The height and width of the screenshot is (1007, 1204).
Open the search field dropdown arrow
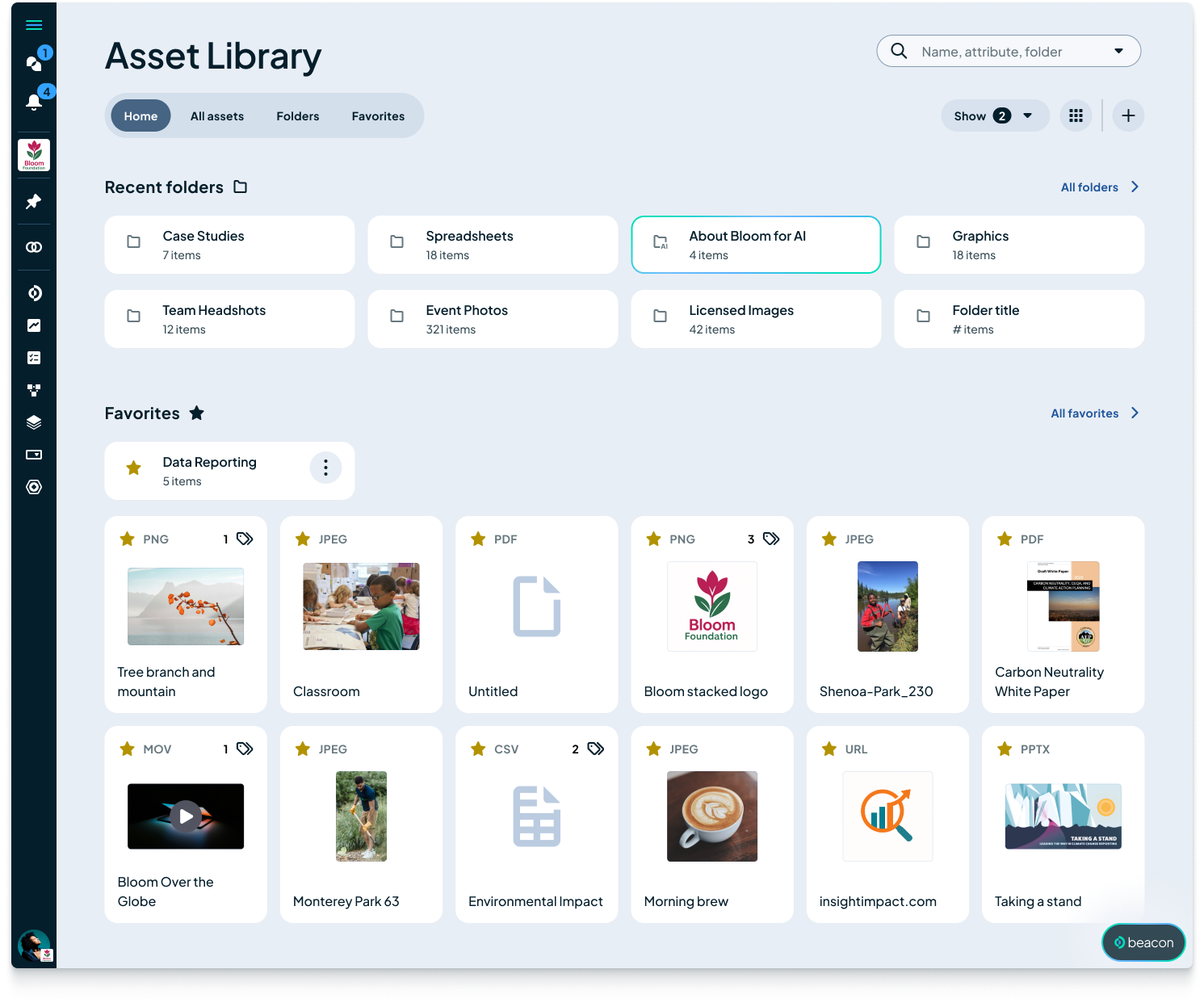click(x=1118, y=51)
